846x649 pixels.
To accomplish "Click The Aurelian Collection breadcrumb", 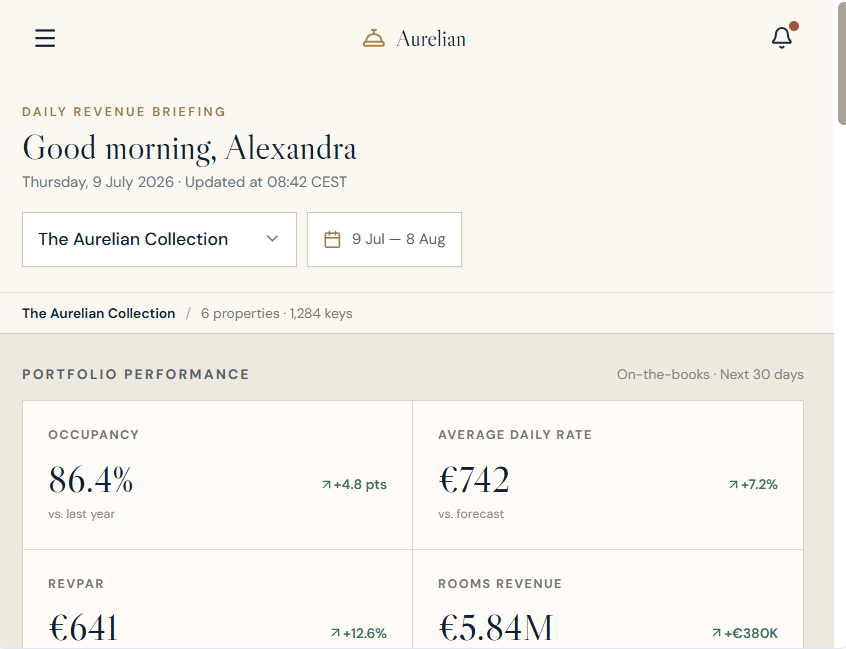I will point(99,313).
